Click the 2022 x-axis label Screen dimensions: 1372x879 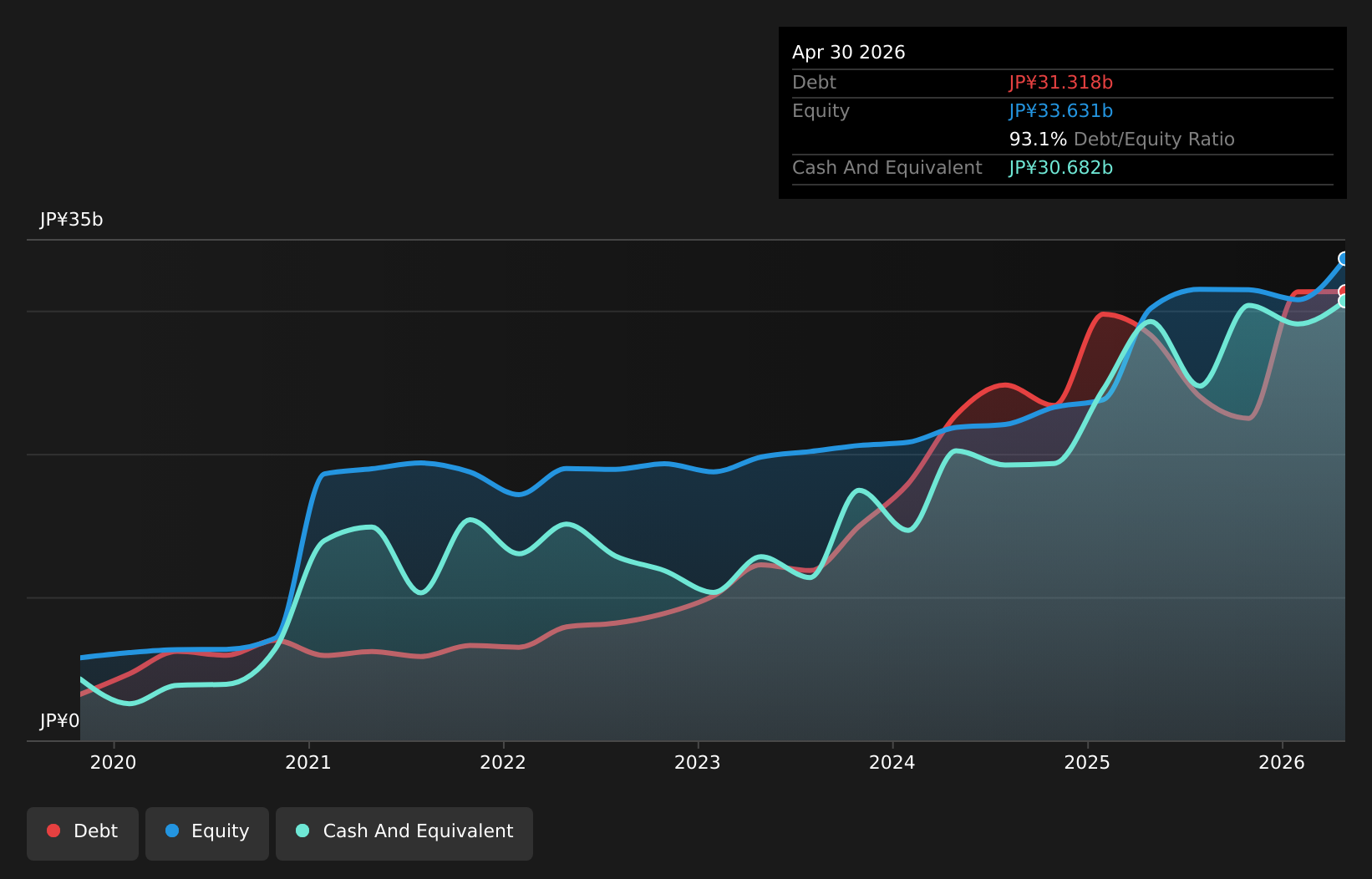tap(503, 762)
